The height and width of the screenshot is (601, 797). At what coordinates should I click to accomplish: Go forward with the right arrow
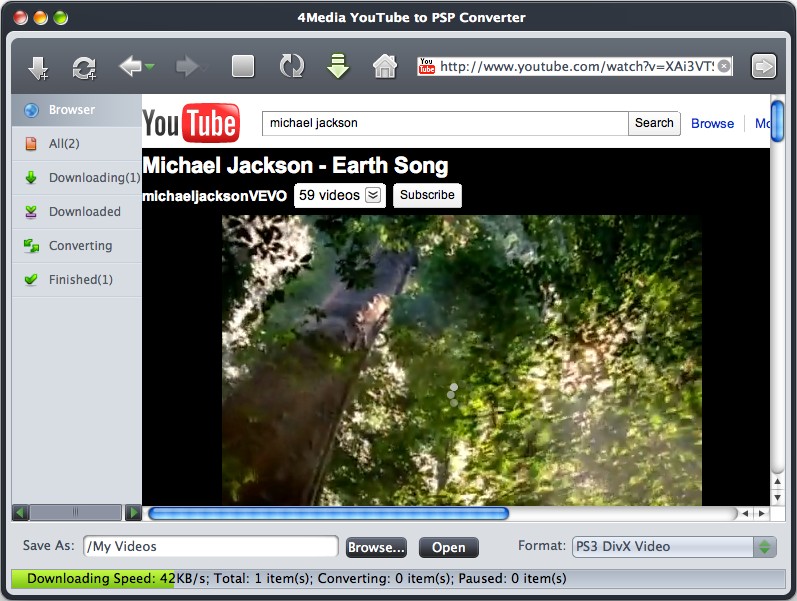coord(187,67)
